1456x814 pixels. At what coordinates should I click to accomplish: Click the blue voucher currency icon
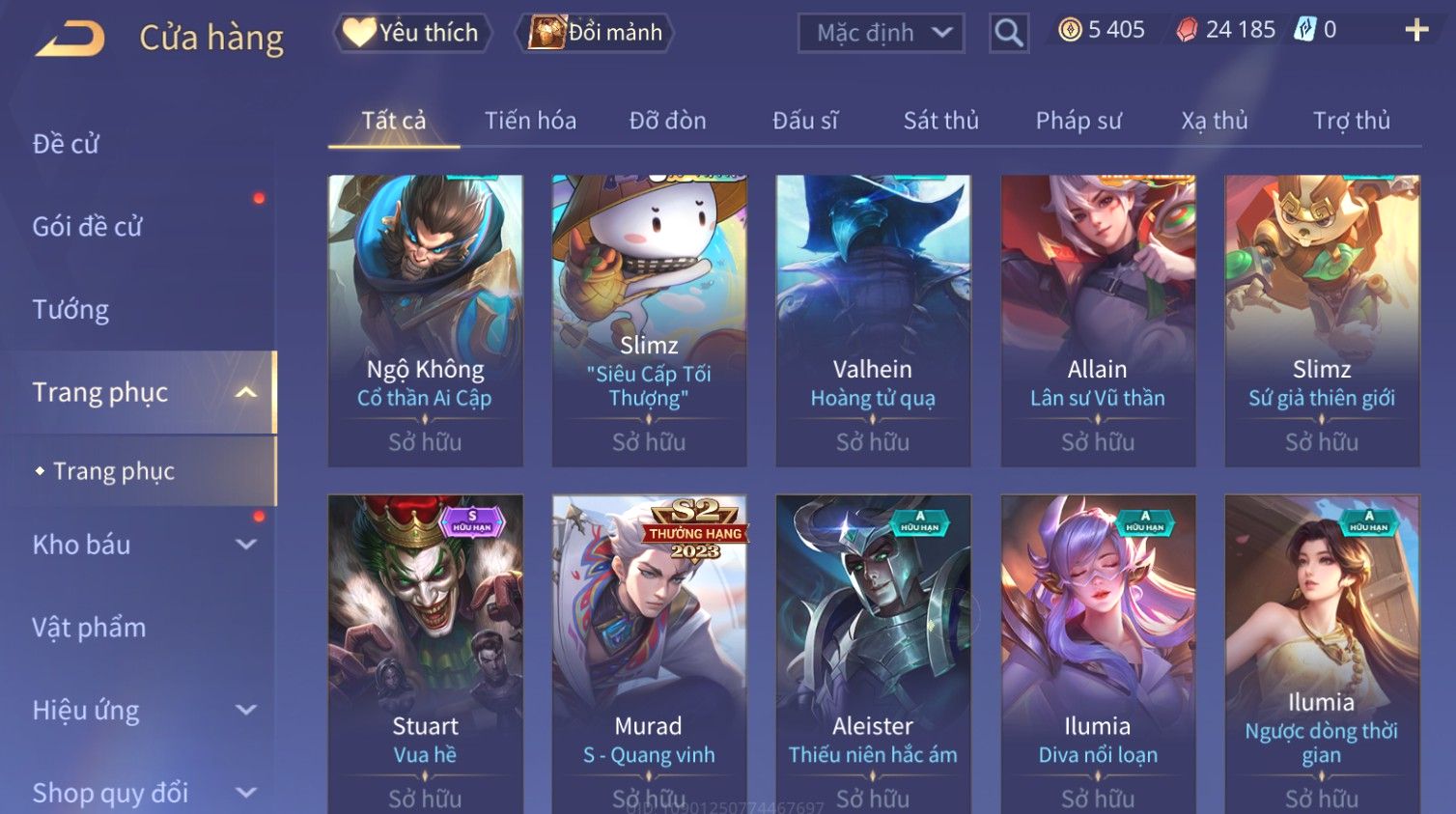click(1304, 29)
